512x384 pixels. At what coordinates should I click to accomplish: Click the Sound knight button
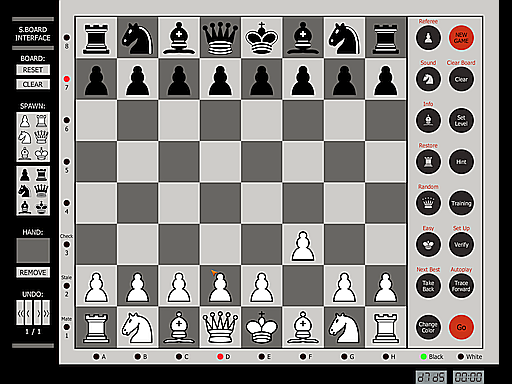[x=428, y=79]
